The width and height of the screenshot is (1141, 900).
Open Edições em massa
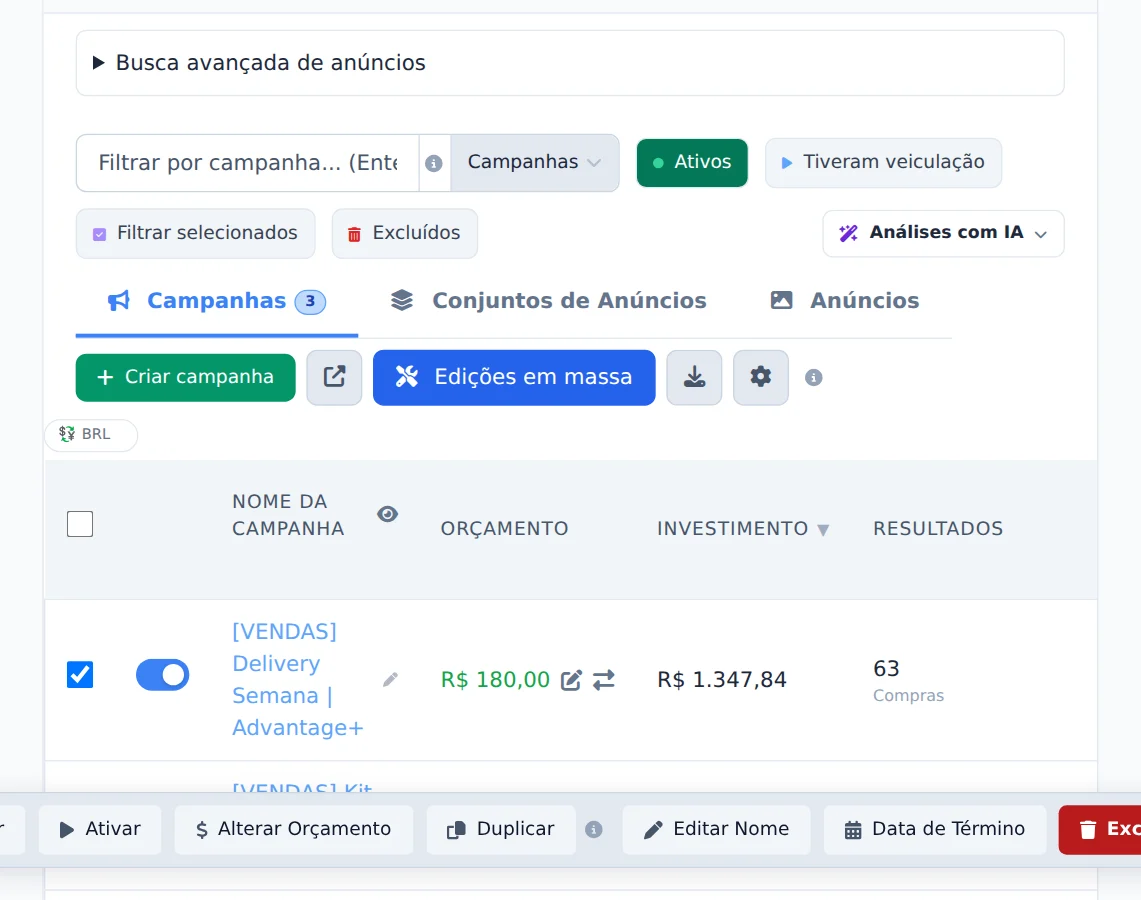514,377
